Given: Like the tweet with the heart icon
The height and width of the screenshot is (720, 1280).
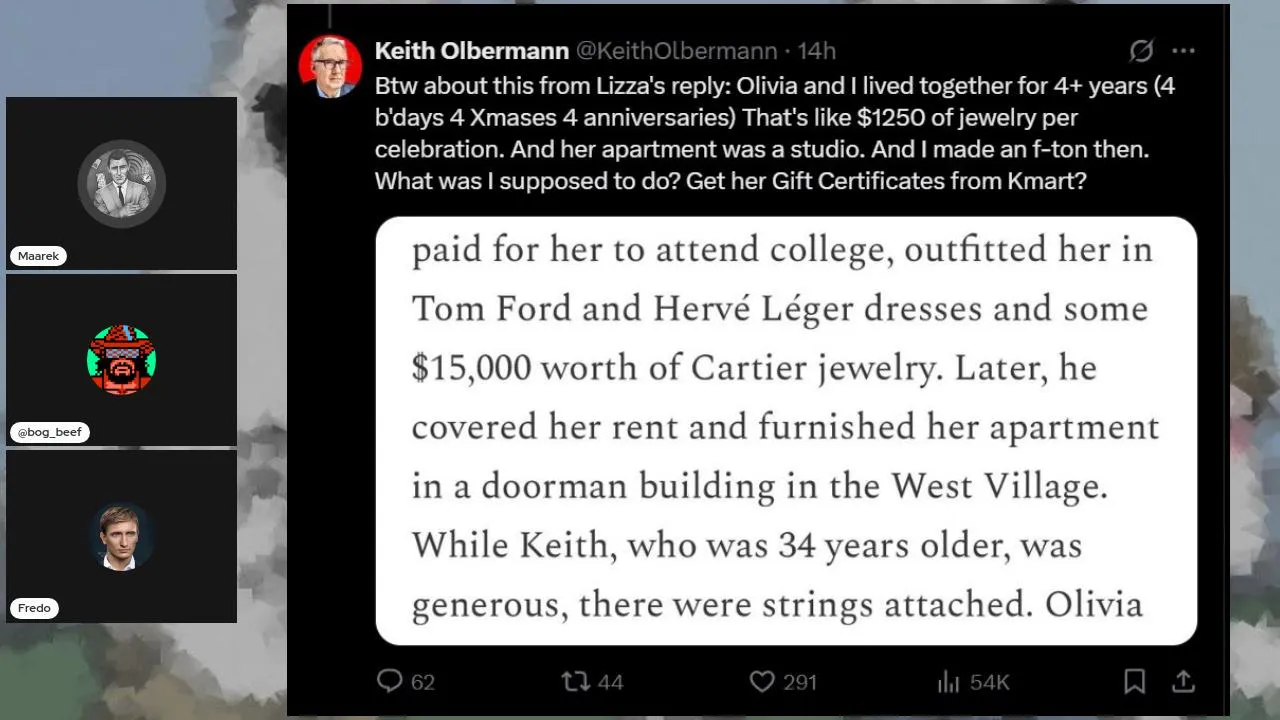Looking at the screenshot, I should tap(762, 681).
